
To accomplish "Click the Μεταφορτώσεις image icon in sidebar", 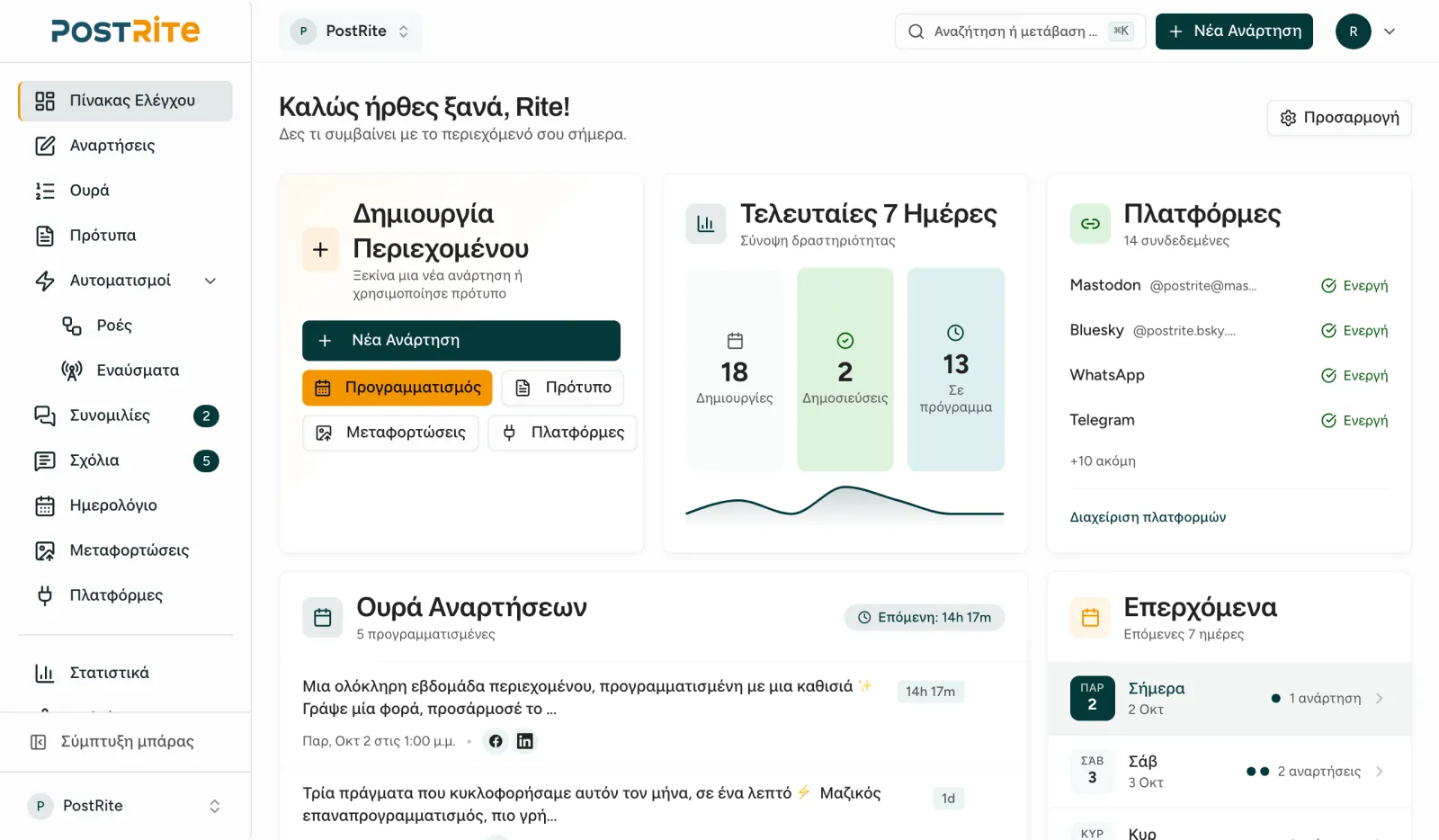I will coord(45,550).
